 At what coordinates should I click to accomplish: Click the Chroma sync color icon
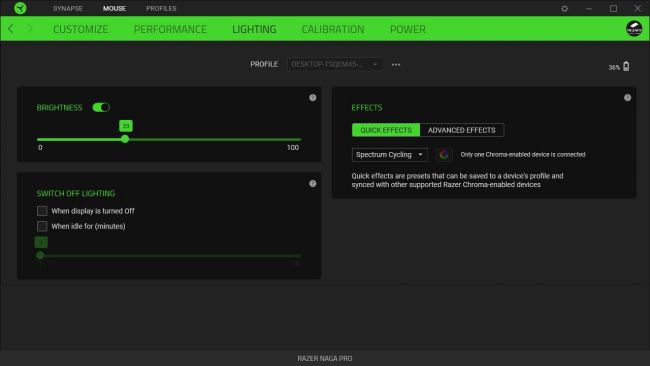click(x=444, y=155)
